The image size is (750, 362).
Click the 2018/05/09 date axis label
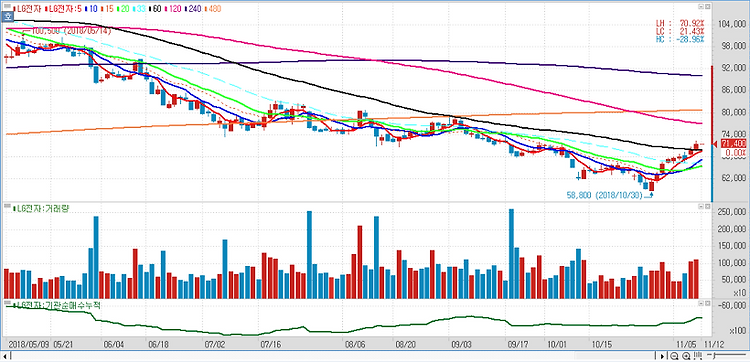click(29, 343)
